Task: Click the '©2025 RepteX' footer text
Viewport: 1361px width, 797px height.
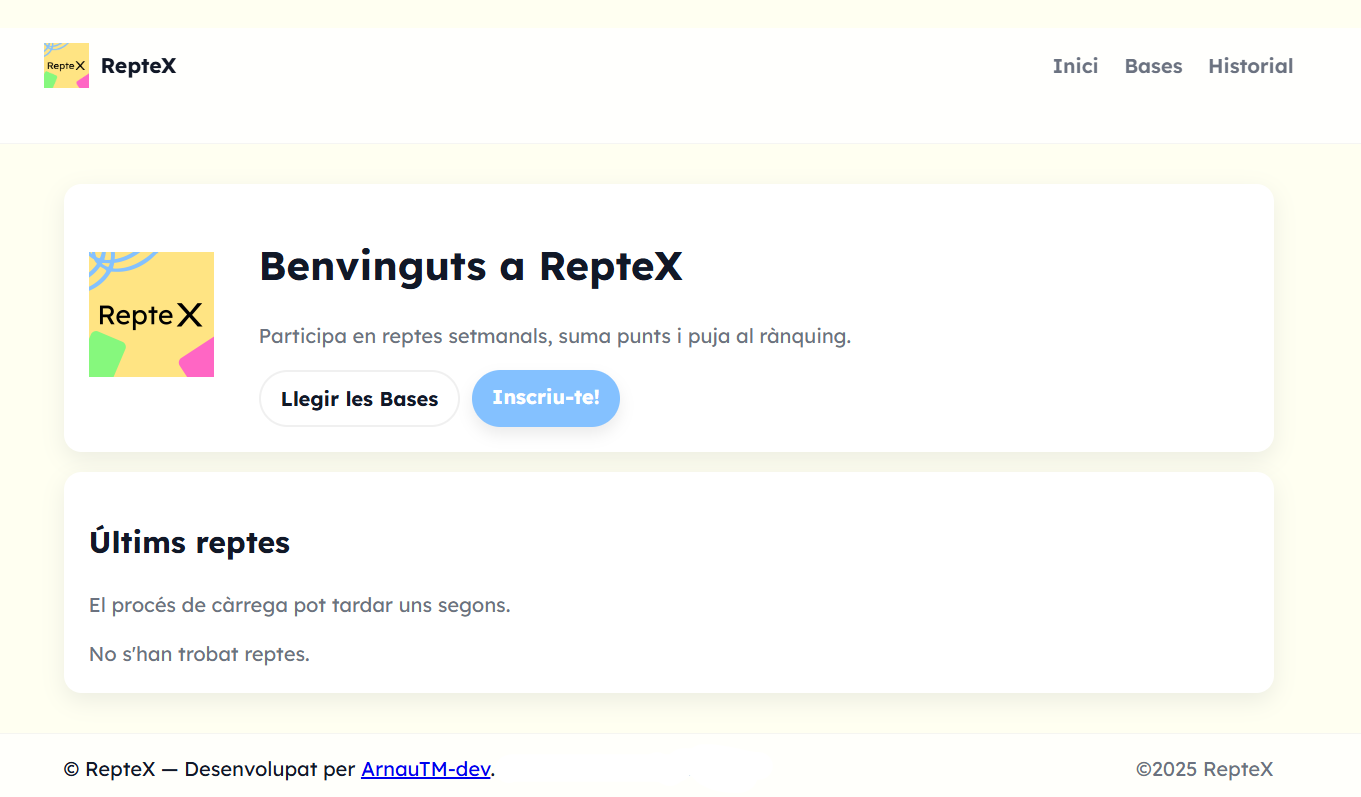Action: (1204, 769)
